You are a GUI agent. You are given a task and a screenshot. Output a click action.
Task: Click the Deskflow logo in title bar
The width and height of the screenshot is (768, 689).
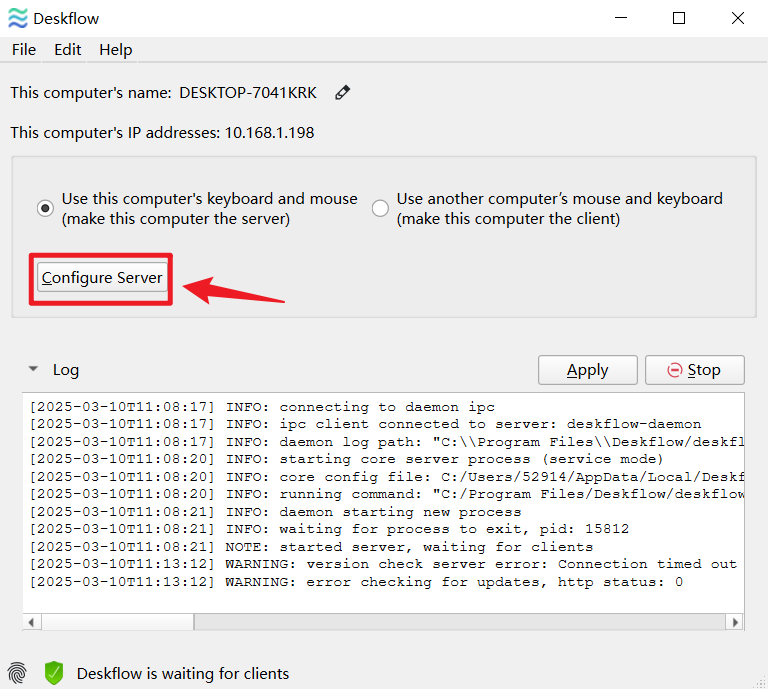pyautogui.click(x=18, y=18)
